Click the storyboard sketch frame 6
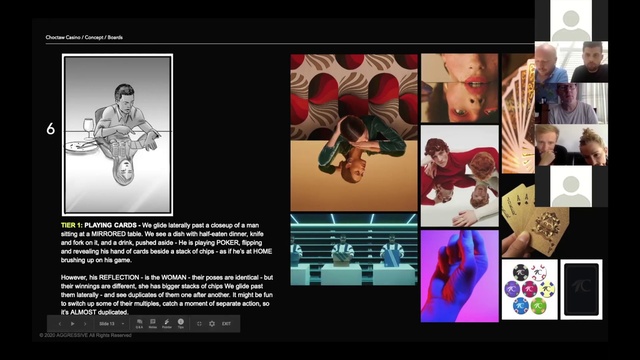Image resolution: width=640 pixels, height=360 pixels. point(118,135)
